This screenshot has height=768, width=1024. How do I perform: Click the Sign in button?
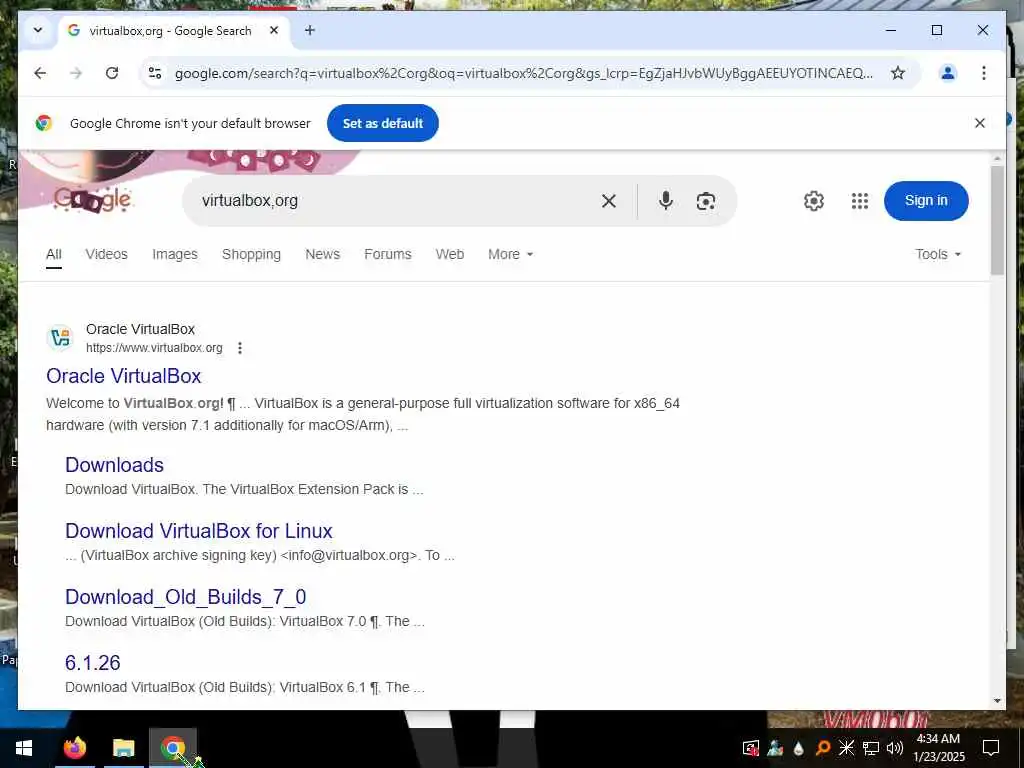[926, 200]
